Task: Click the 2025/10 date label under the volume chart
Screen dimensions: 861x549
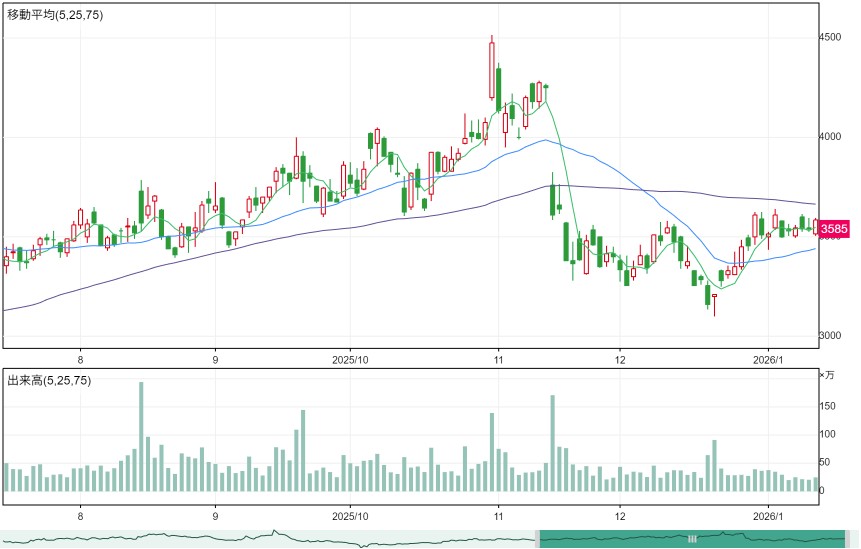Action: point(350,516)
